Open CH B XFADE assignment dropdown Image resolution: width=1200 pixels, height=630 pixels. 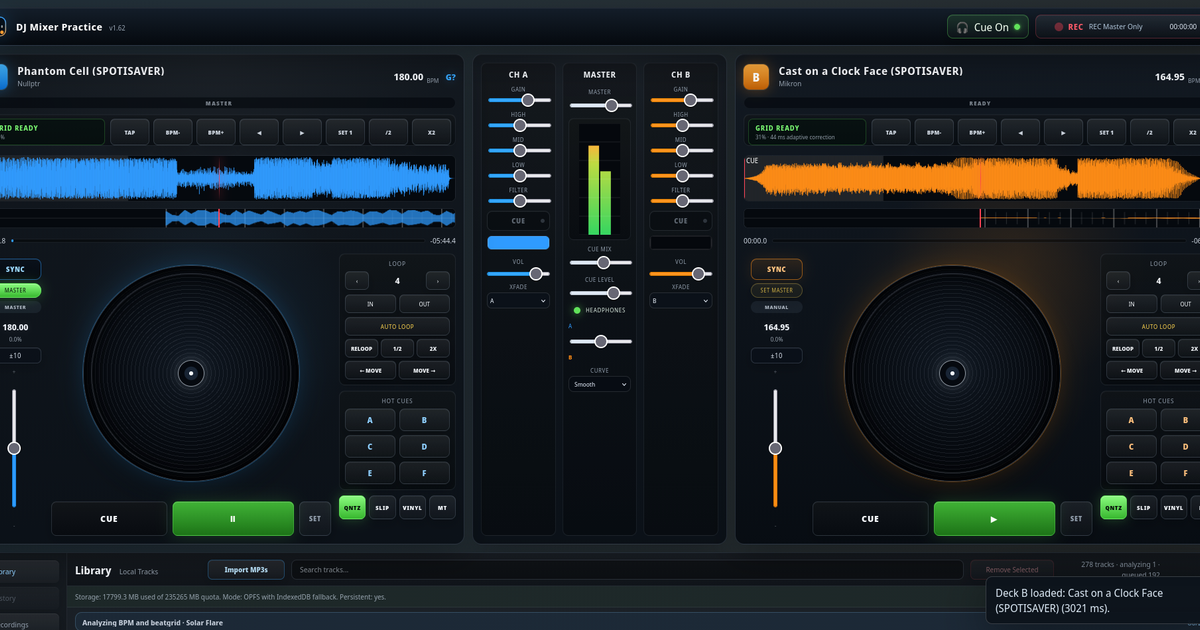click(x=681, y=300)
